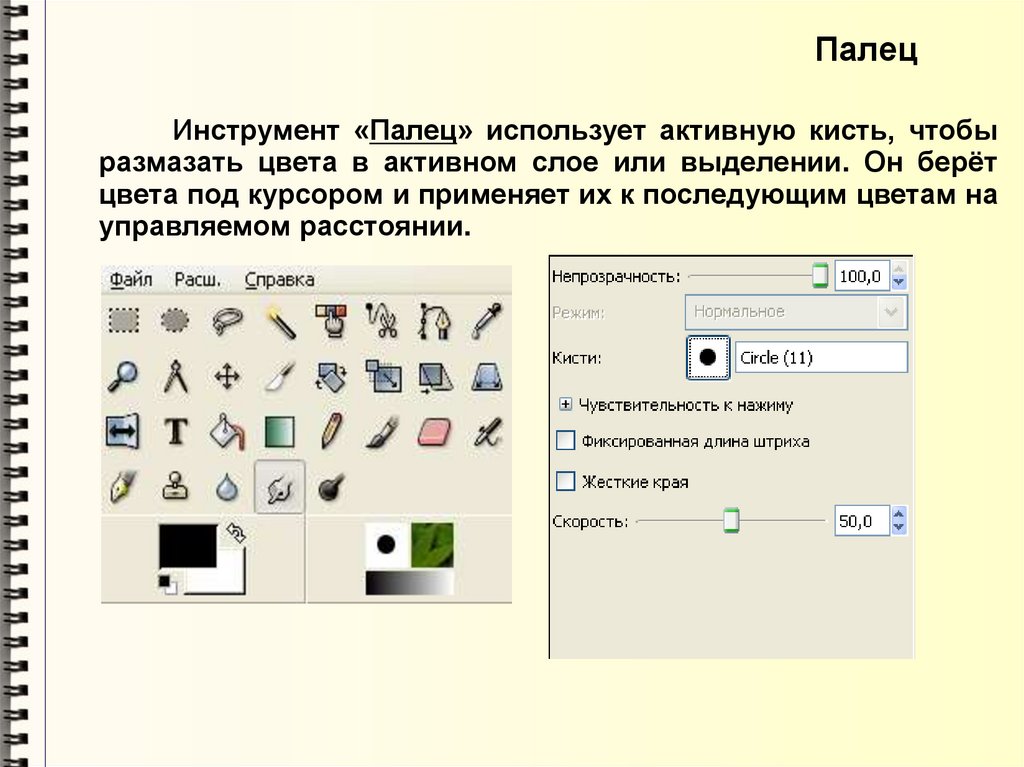Screen dimensions: 1024x767
Task: Select the Flip tool
Action: [x=123, y=432]
